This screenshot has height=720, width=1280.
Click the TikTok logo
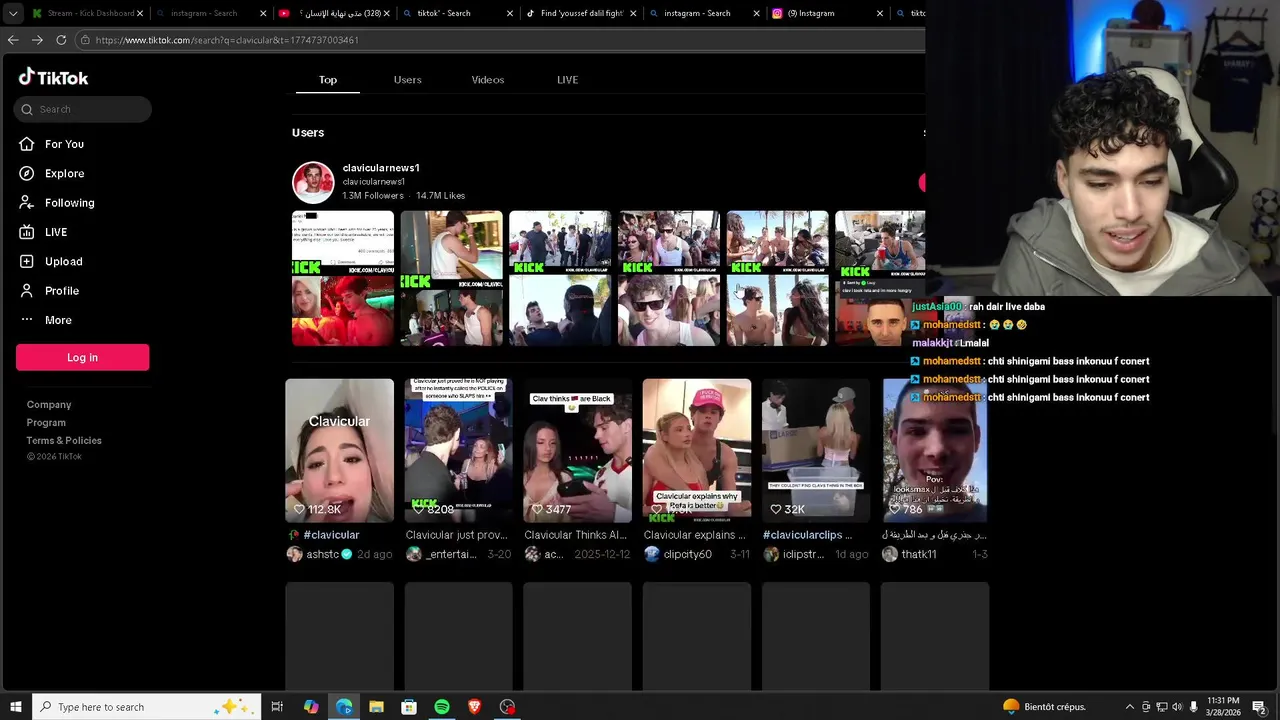click(53, 77)
